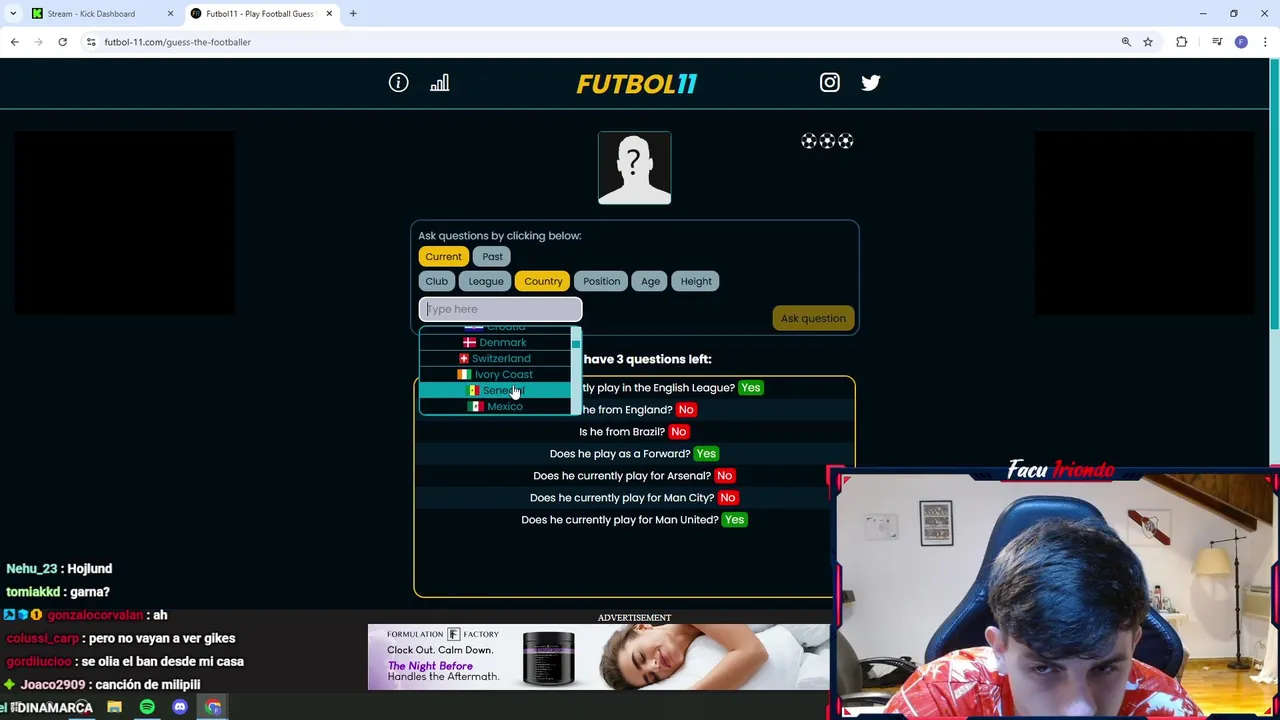The image size is (1280, 720).
Task: Click the football lives counter icons
Action: (827, 141)
